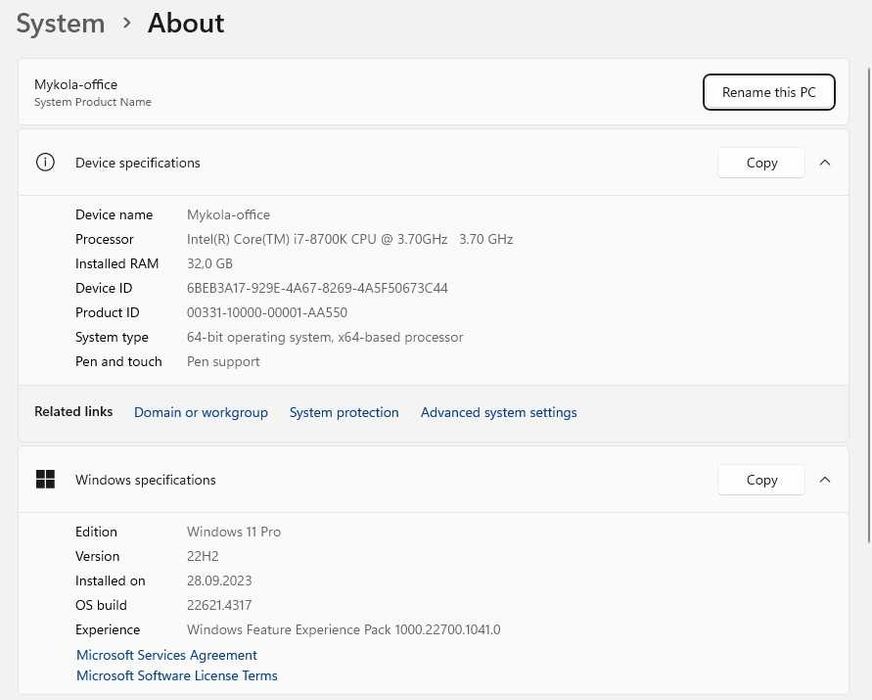Viewport: 872px width, 700px height.
Task: Click the Mykola-office PC name at top
Action: (76, 85)
